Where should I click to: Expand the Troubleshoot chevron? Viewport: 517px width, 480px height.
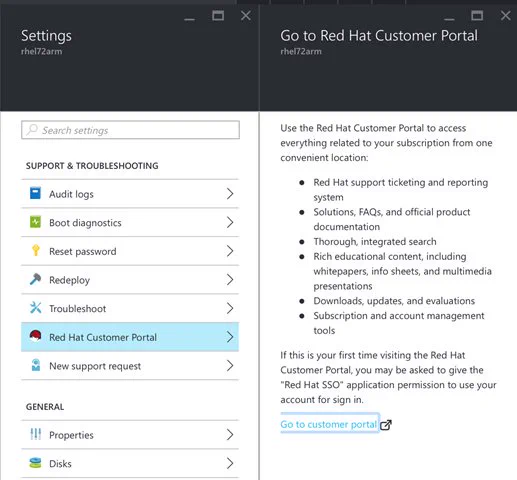tap(230, 308)
